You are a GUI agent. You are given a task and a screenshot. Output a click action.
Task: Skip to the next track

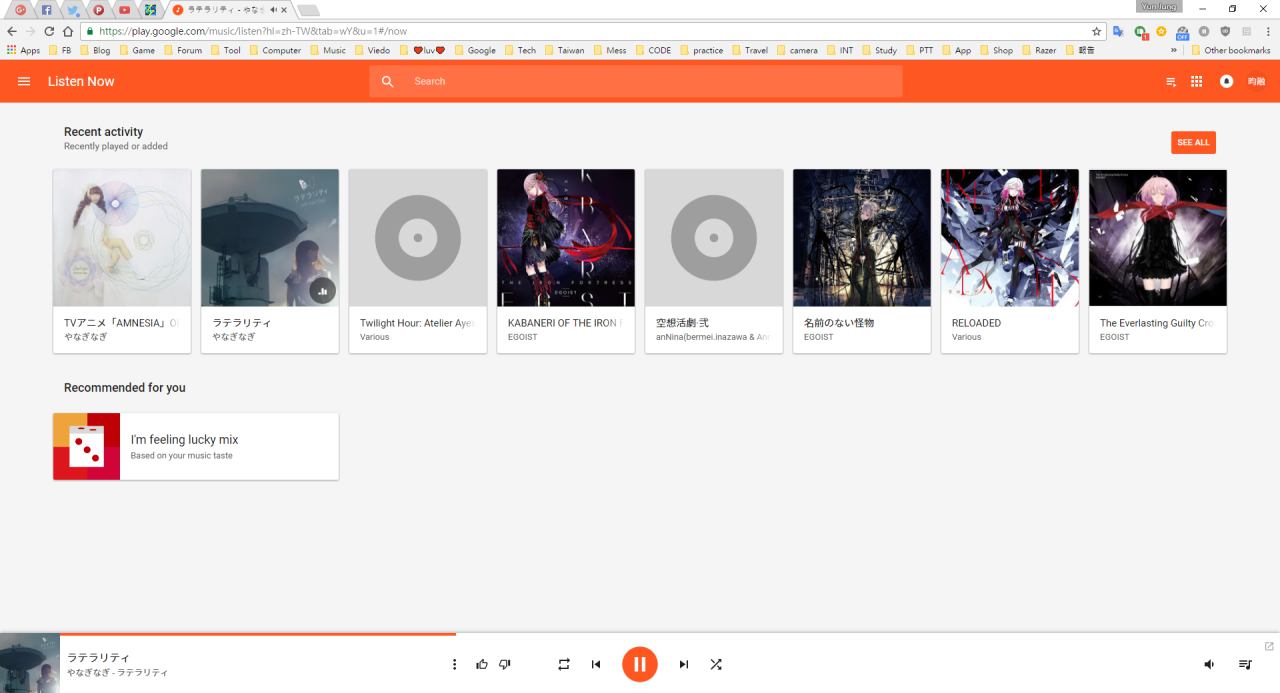coord(684,664)
